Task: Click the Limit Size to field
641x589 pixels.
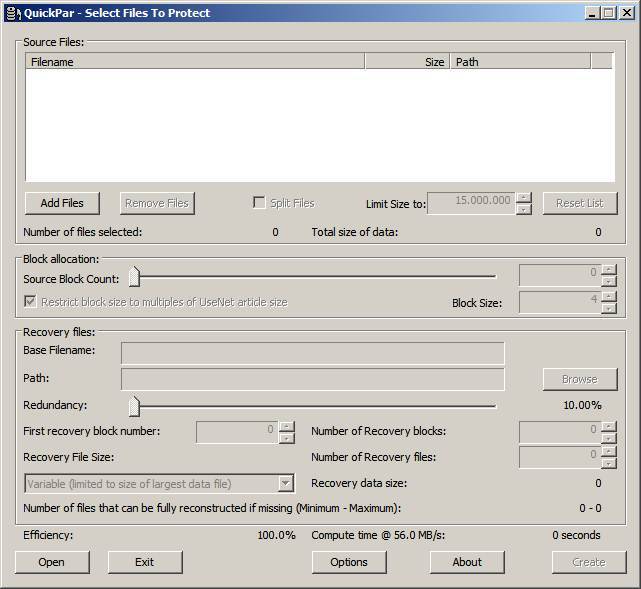Action: click(471, 203)
